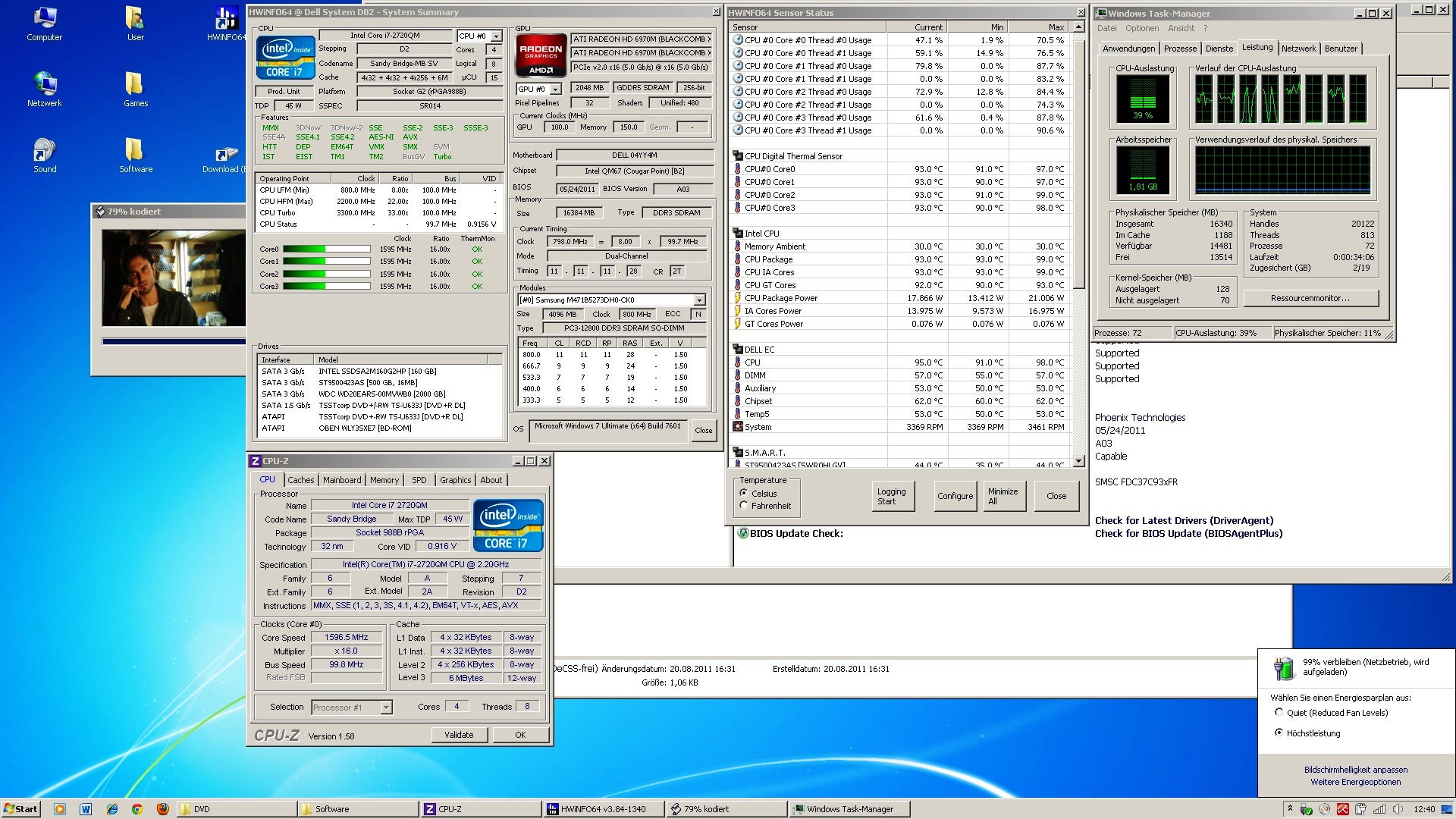Image resolution: width=1456 pixels, height=819 pixels.
Task: Click the CPU Package Power lightning icon
Action: coord(737,298)
